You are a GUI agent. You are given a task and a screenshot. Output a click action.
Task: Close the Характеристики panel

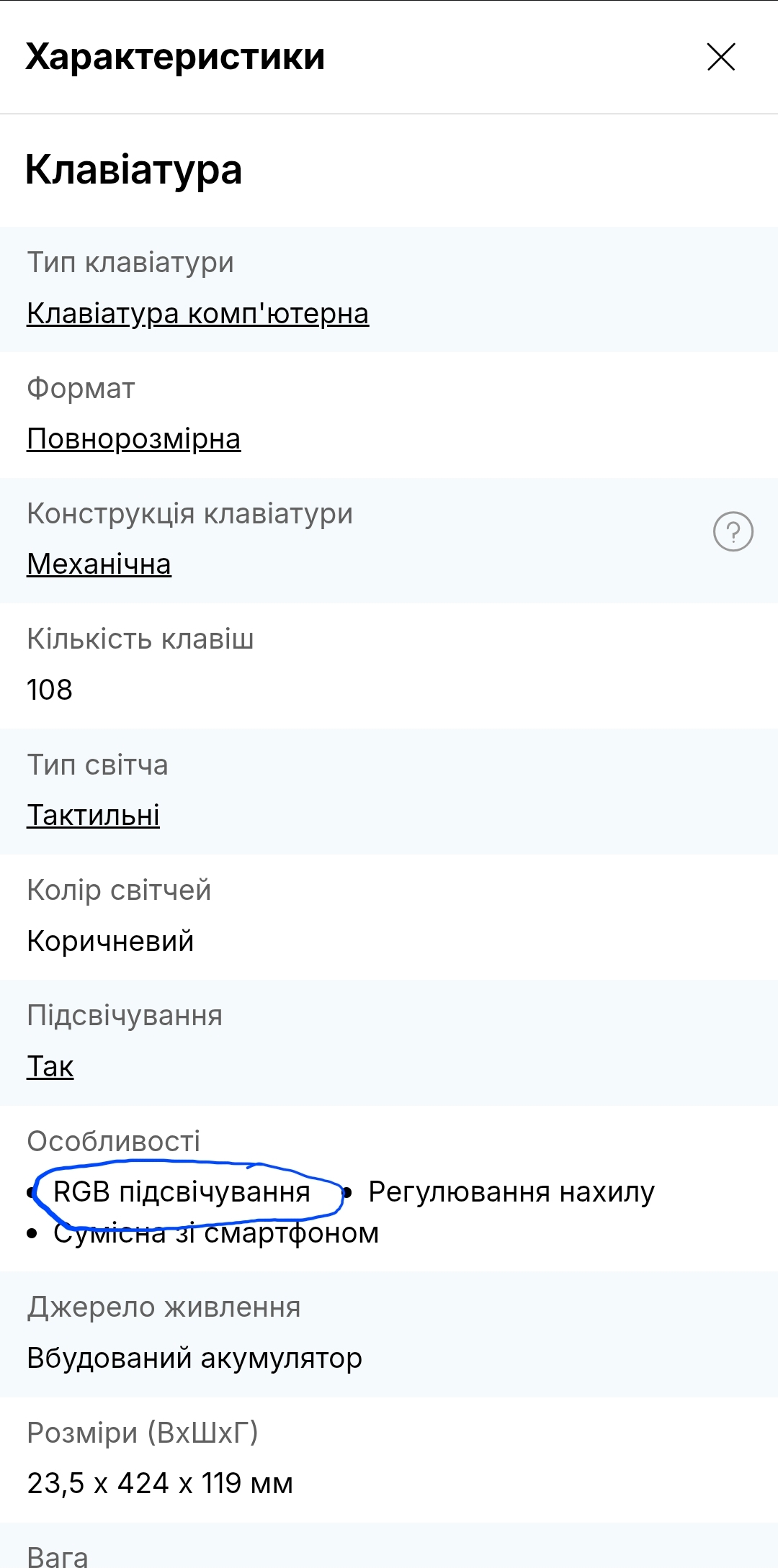coord(721,57)
